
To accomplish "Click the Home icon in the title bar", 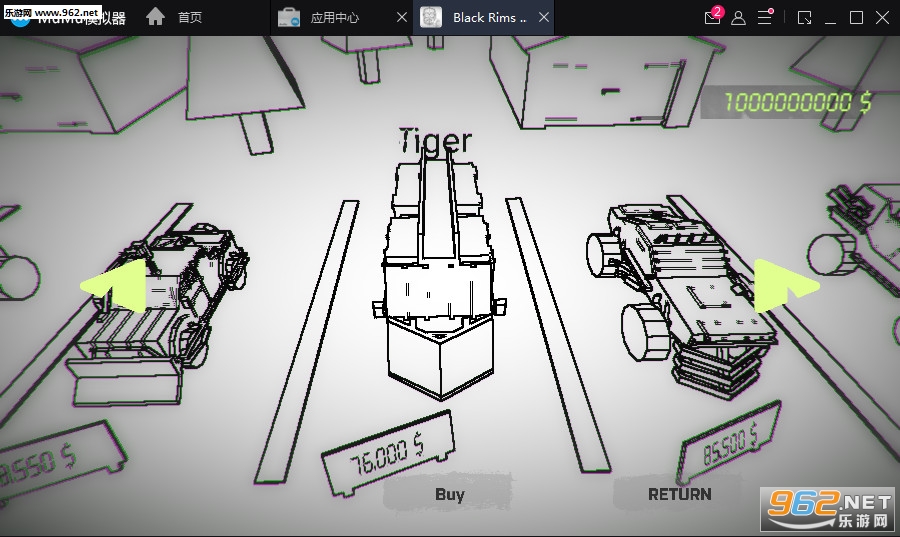I will tap(155, 17).
